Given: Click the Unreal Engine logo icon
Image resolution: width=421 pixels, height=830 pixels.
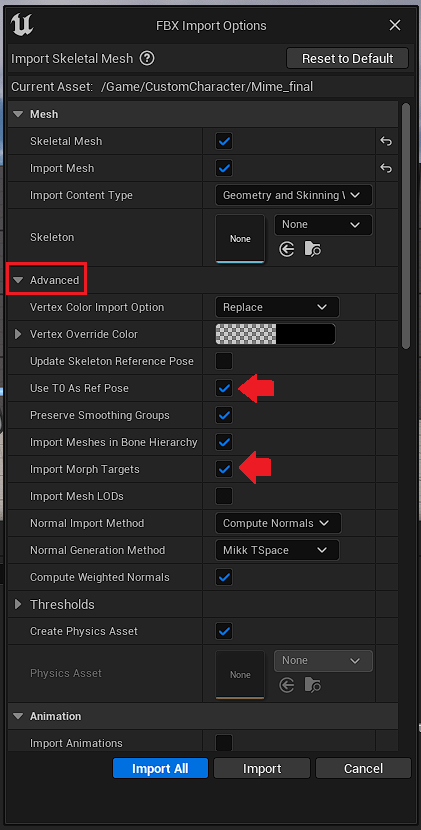Looking at the screenshot, I should pyautogui.click(x=22, y=25).
